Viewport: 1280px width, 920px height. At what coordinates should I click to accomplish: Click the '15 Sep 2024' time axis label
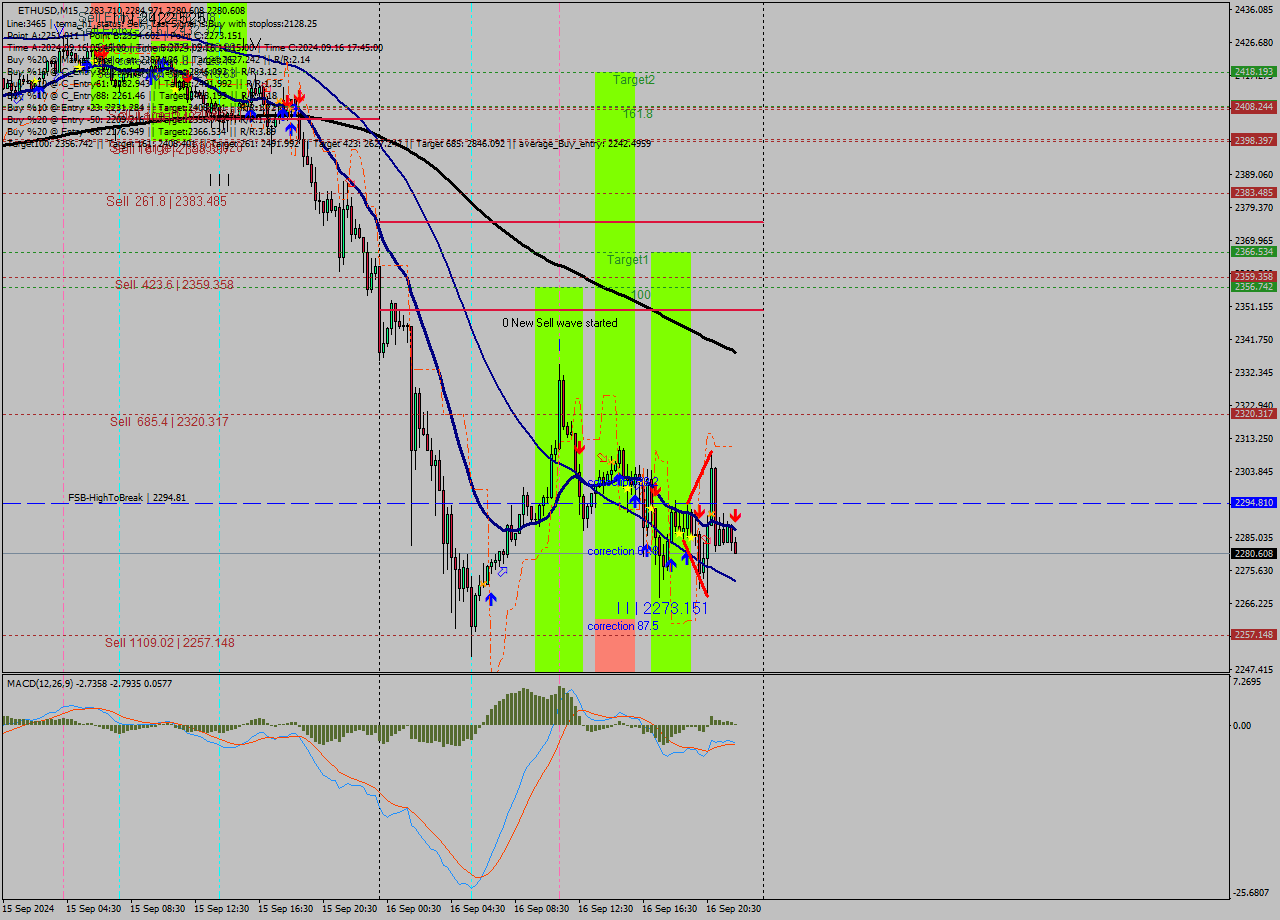pyautogui.click(x=27, y=909)
